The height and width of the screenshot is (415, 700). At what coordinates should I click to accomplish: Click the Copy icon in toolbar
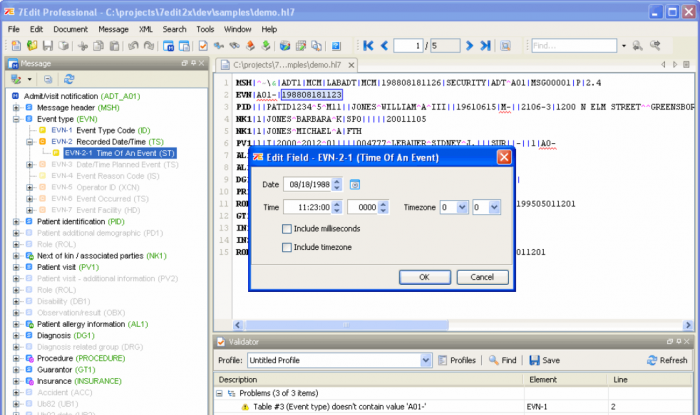98,46
